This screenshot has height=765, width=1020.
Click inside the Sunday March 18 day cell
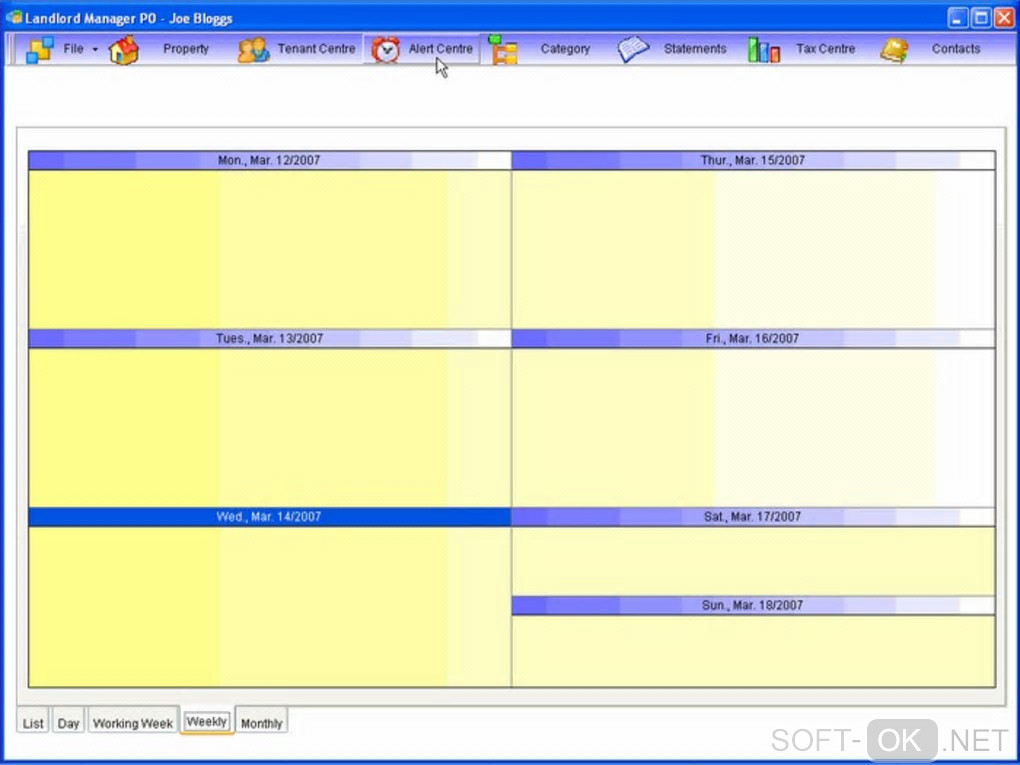(753, 651)
